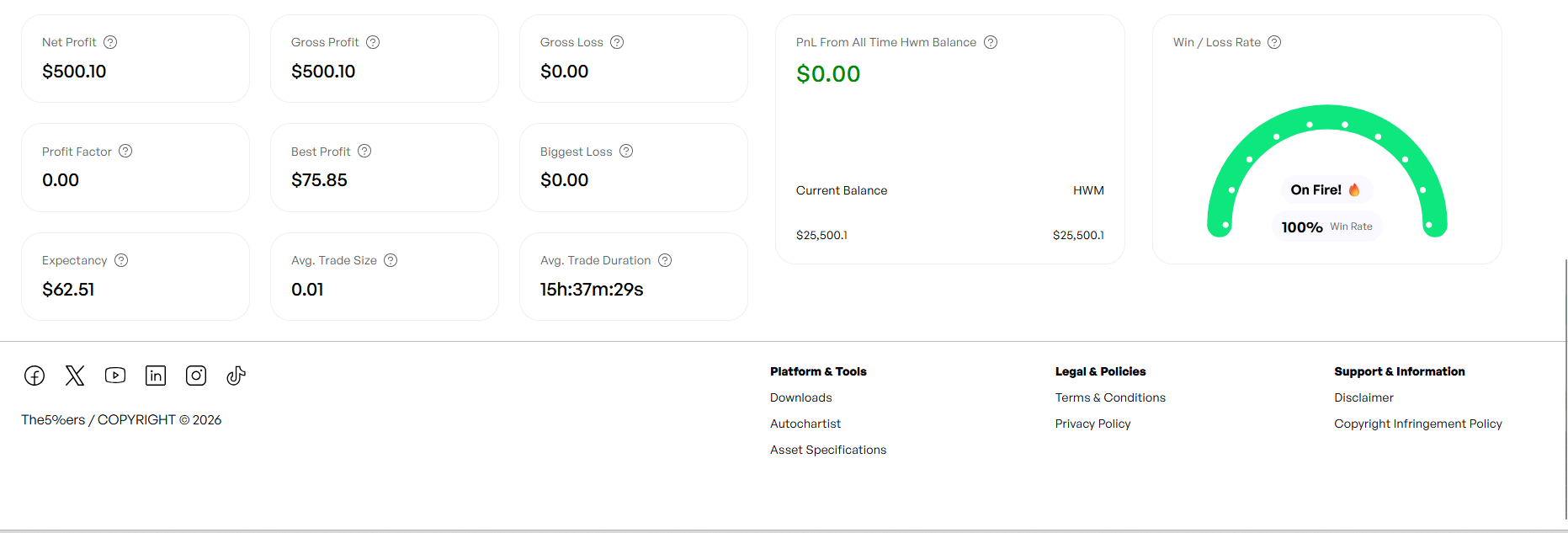Open Asset Specifications link

pyautogui.click(x=827, y=450)
